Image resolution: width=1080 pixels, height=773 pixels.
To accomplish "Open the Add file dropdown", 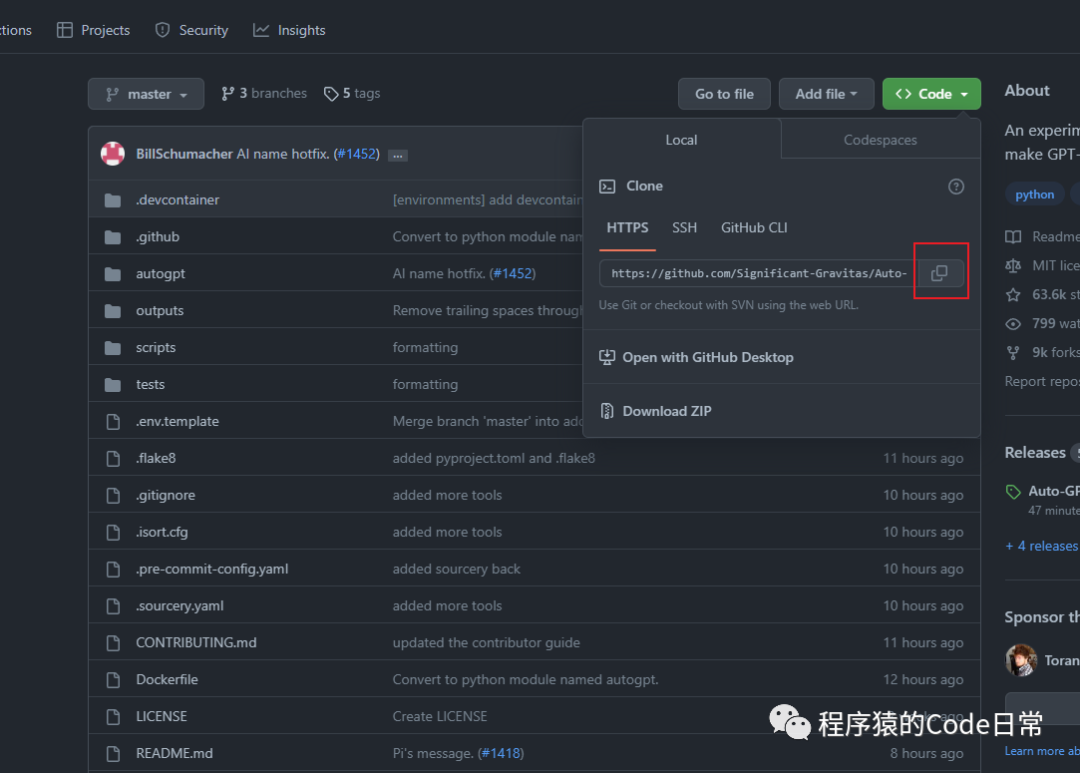I will (x=827, y=94).
